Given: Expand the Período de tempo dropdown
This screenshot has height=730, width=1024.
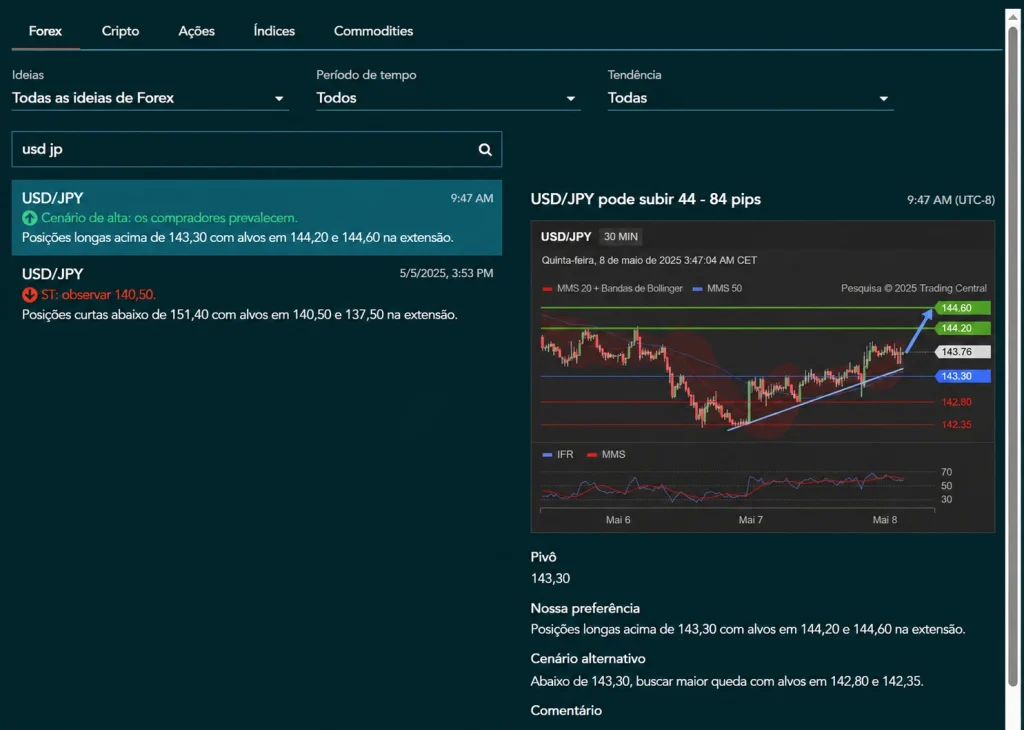Looking at the screenshot, I should pos(448,98).
